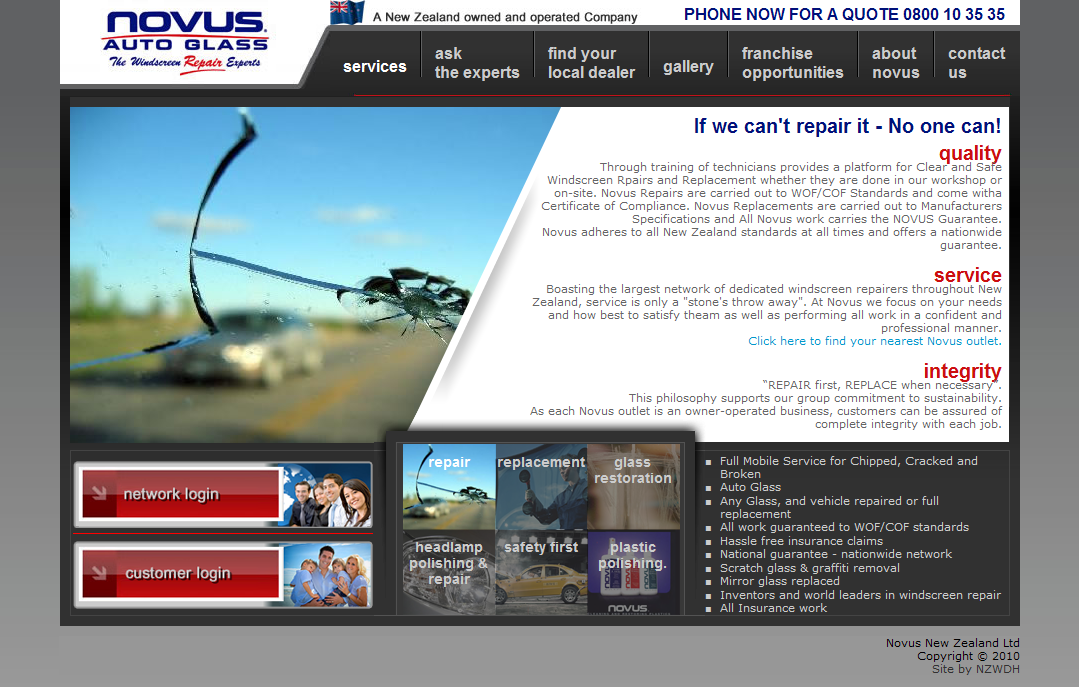This screenshot has width=1079, height=687.
Task: Click the arrow icon on network login
Action: coord(99,493)
